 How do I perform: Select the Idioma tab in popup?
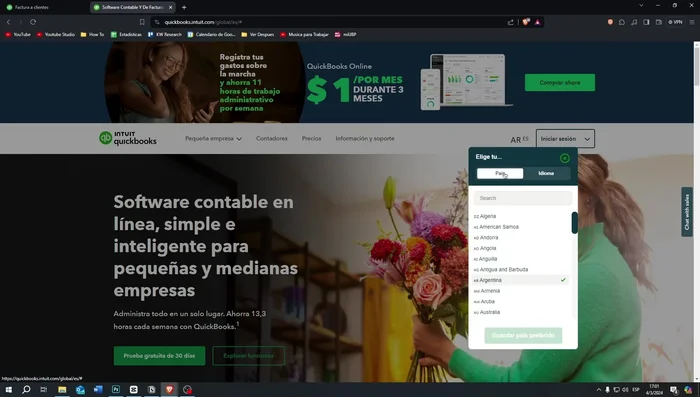(x=546, y=173)
